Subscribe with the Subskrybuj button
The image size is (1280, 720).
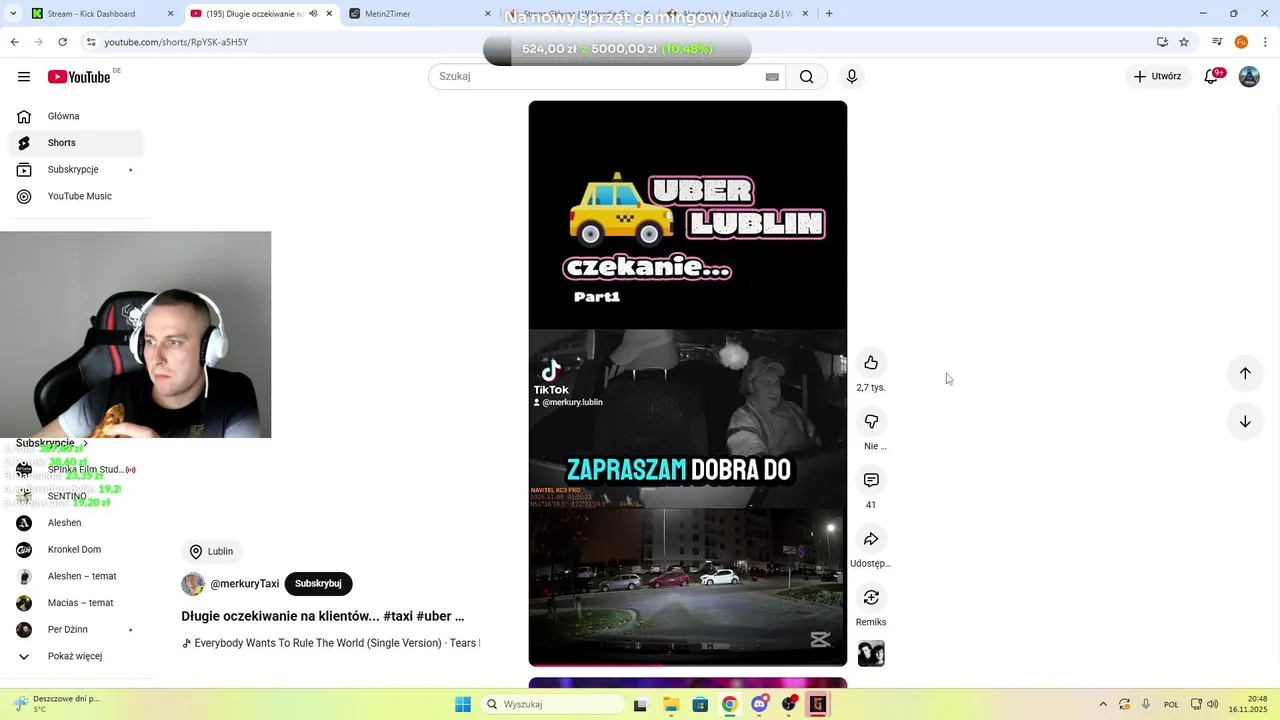point(318,584)
